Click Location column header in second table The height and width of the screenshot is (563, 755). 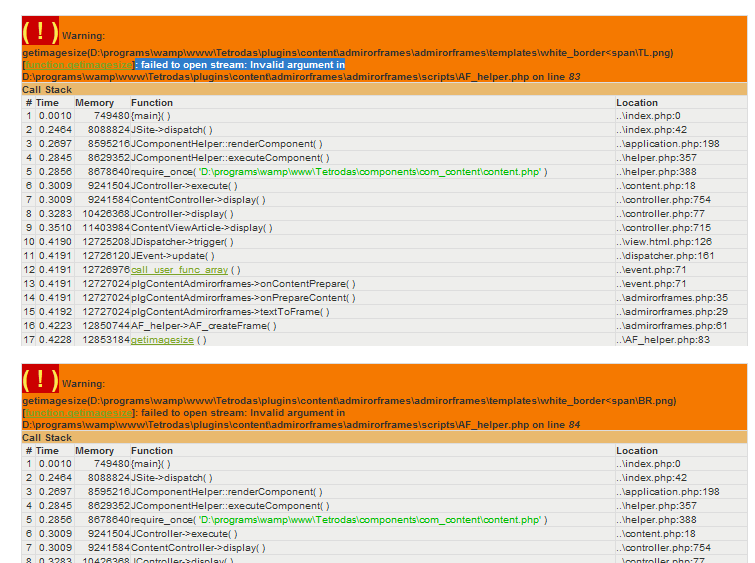[x=637, y=451]
